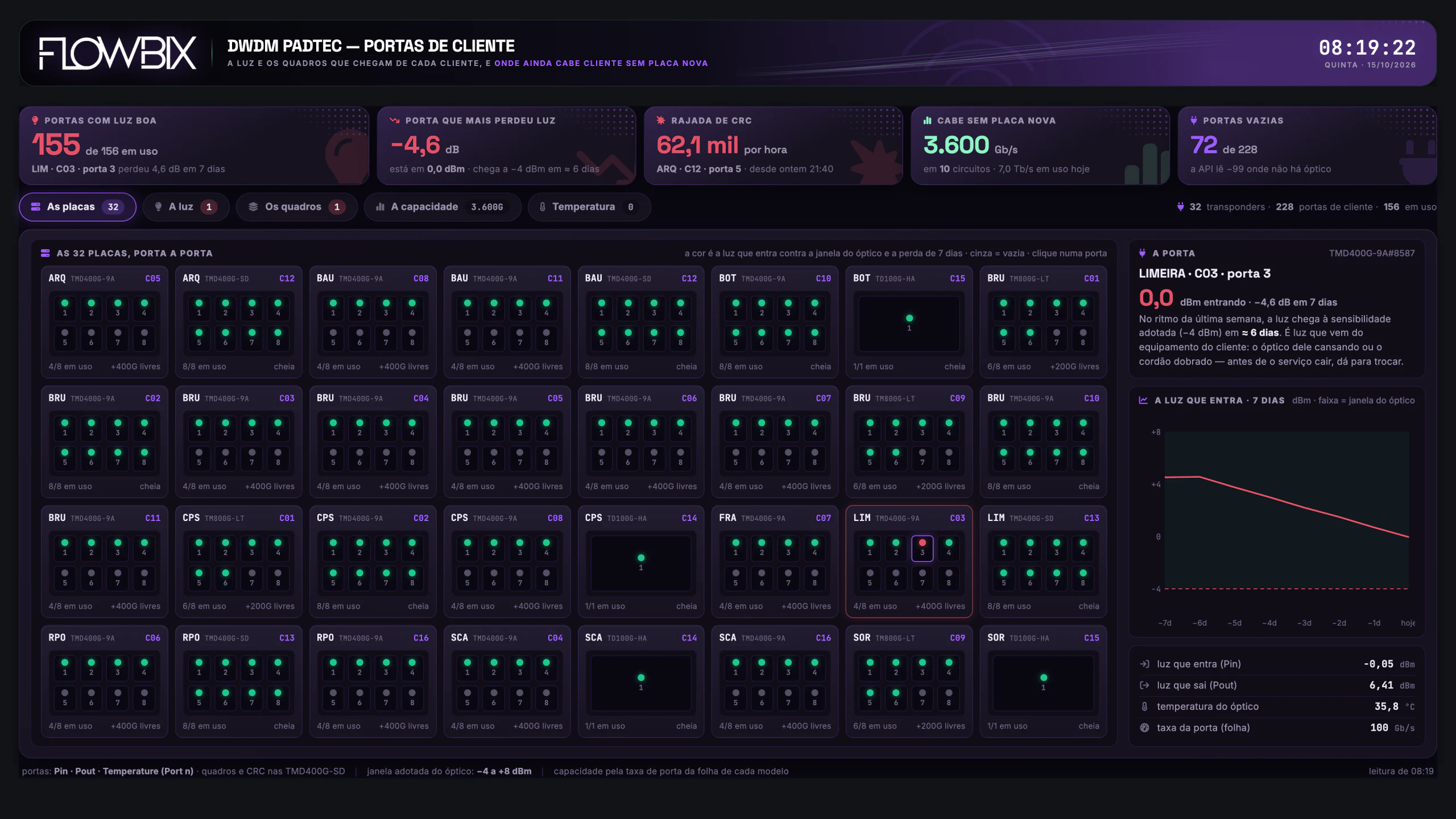Image resolution: width=1456 pixels, height=819 pixels.
Task: Open the Temperatura tab
Action: (589, 207)
